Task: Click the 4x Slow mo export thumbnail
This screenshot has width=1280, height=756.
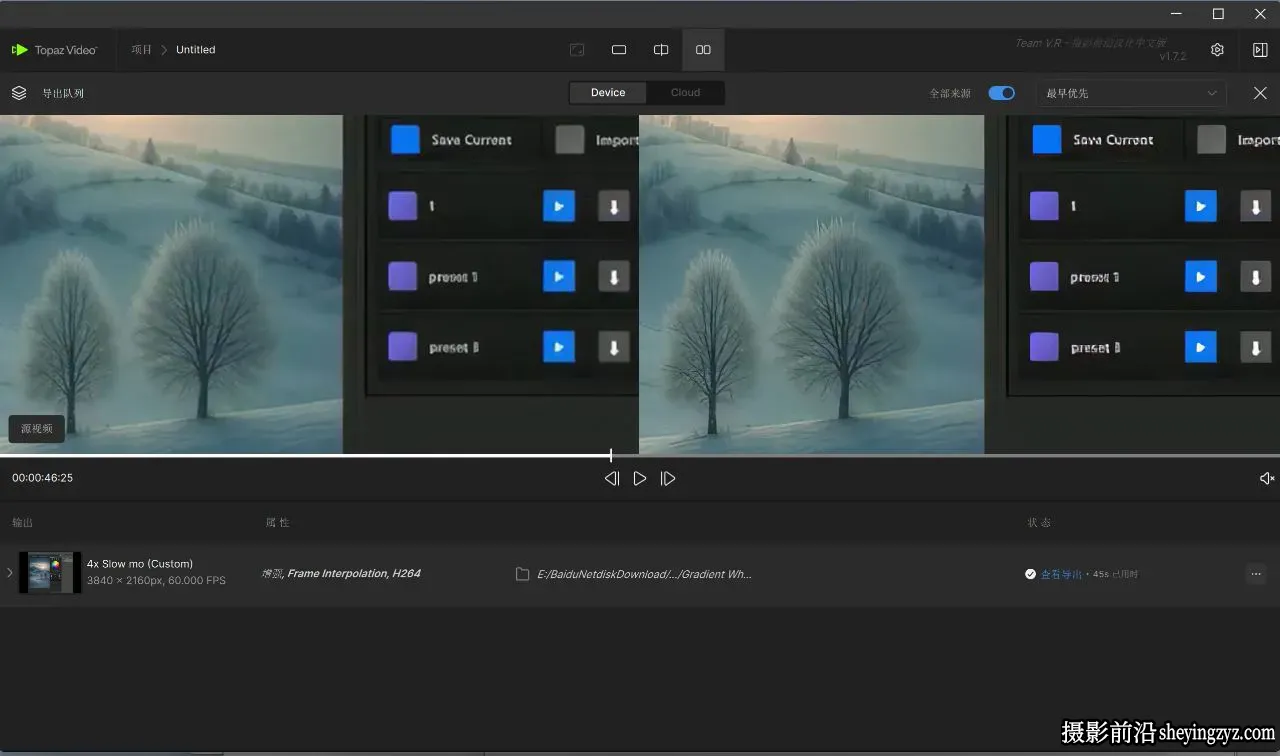Action: click(50, 573)
